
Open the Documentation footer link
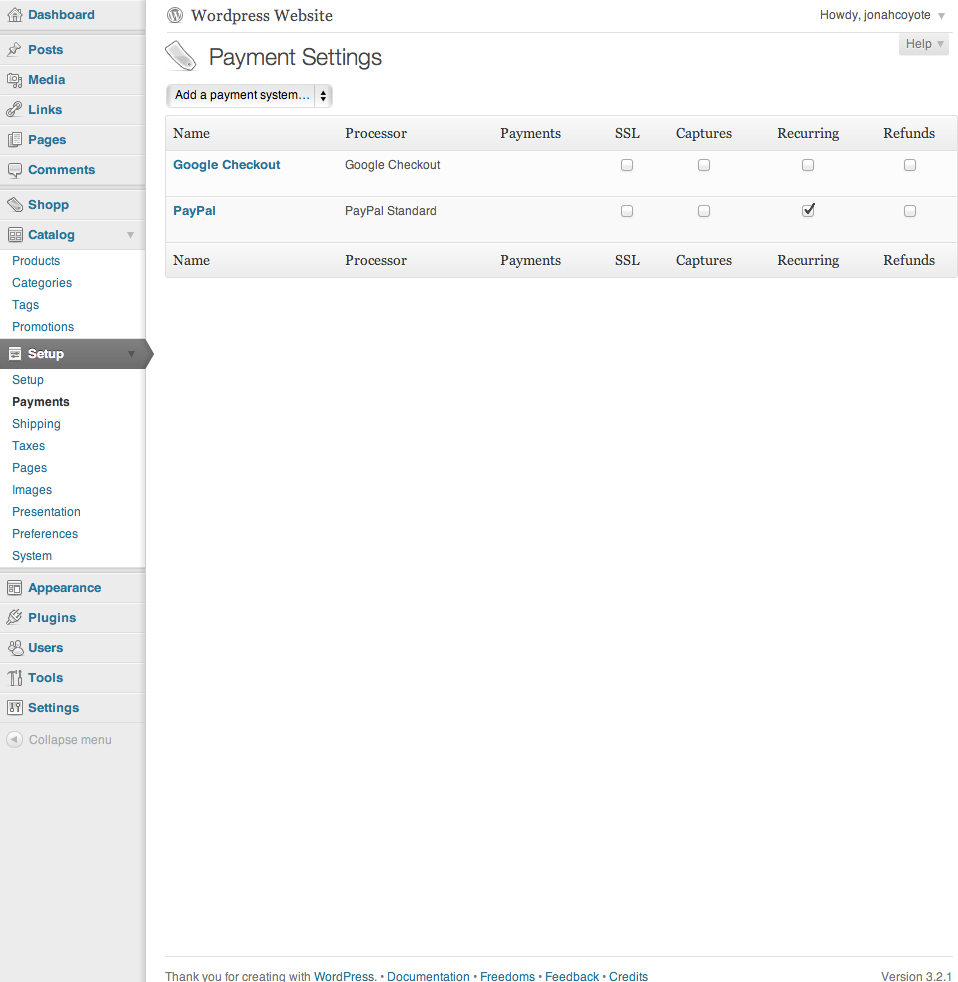click(428, 976)
